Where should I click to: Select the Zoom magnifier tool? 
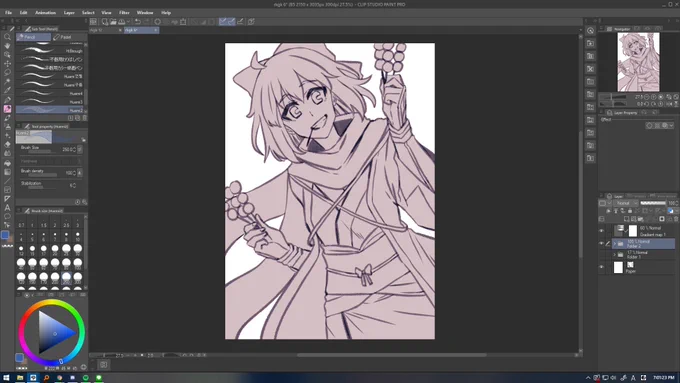(7, 36)
